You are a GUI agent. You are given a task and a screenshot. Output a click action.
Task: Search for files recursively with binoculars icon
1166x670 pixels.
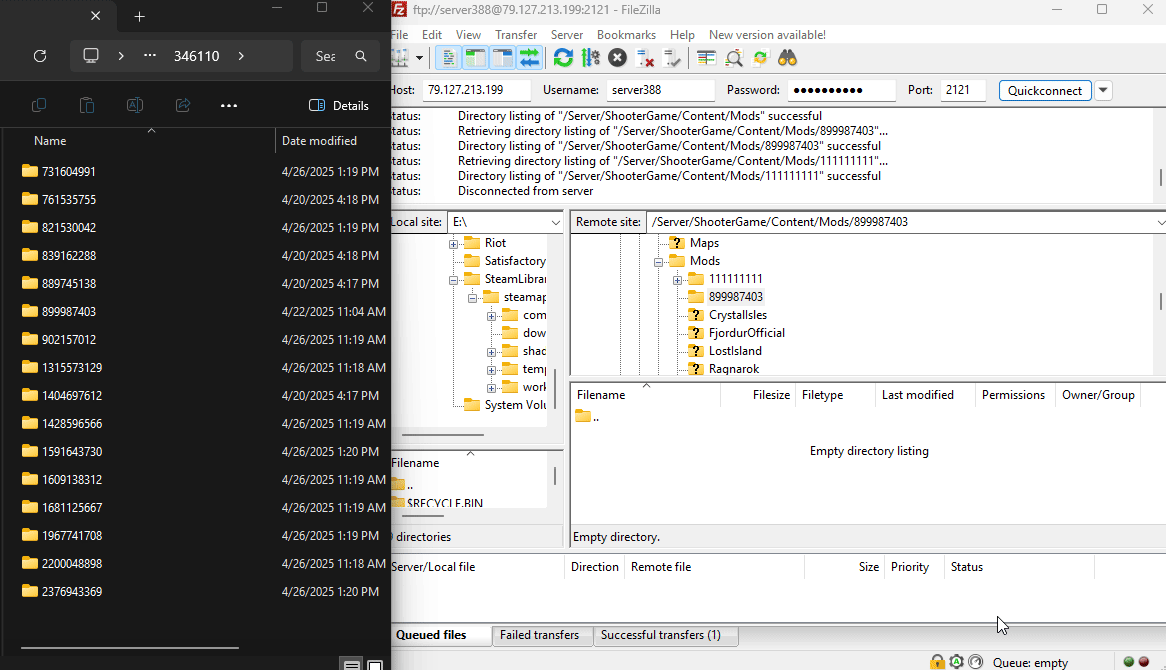tap(787, 58)
